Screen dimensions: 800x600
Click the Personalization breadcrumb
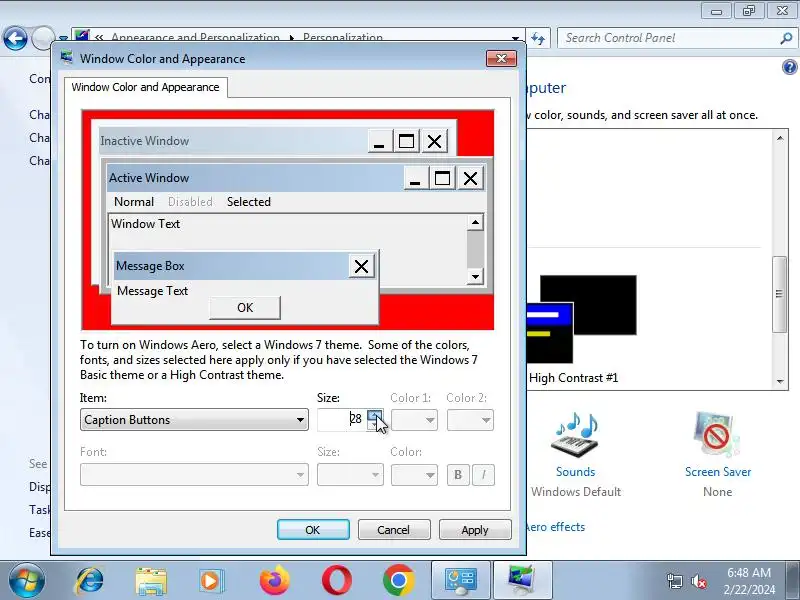click(x=343, y=38)
